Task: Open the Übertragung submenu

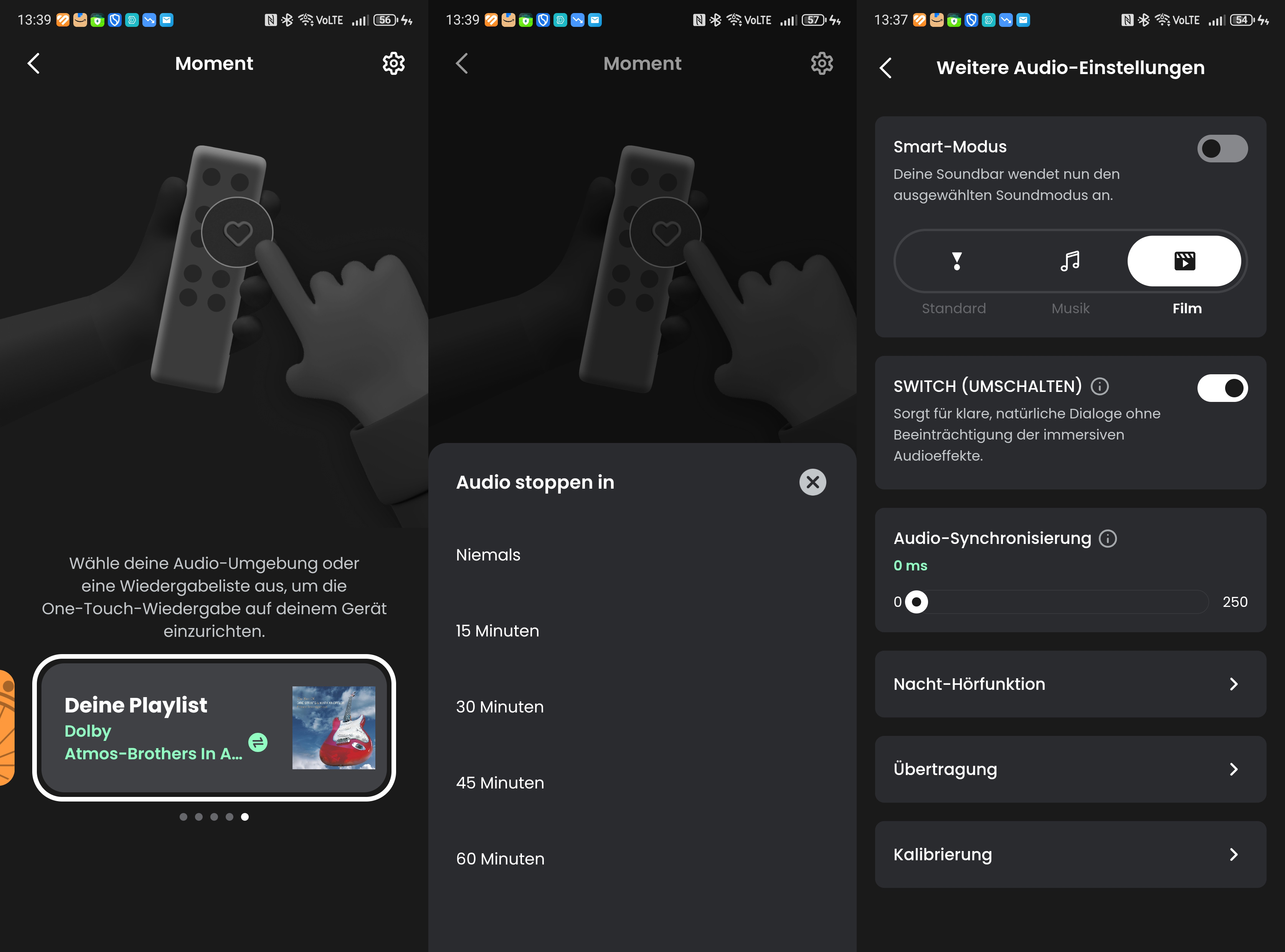Action: click(1233, 769)
